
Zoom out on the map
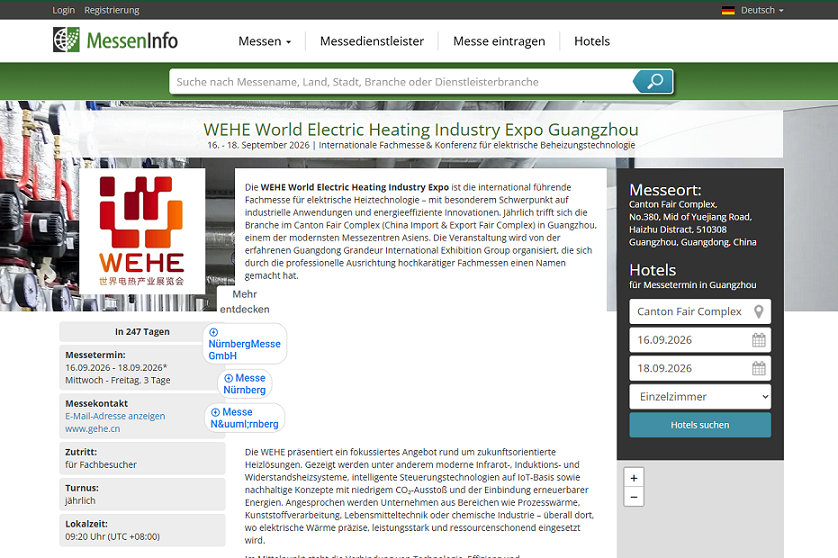633,497
